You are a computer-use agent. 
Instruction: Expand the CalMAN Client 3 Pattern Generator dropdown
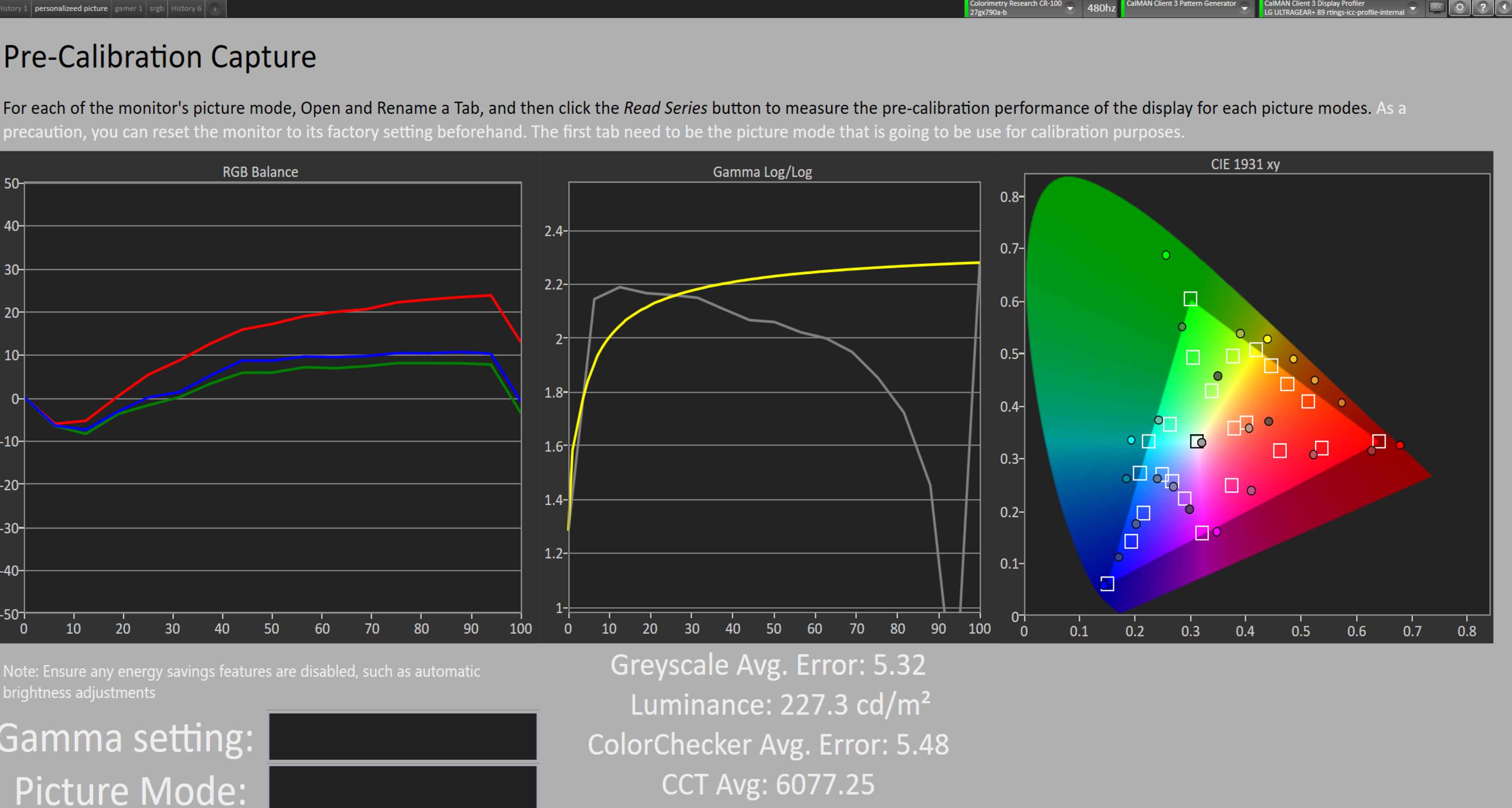pos(1244,8)
